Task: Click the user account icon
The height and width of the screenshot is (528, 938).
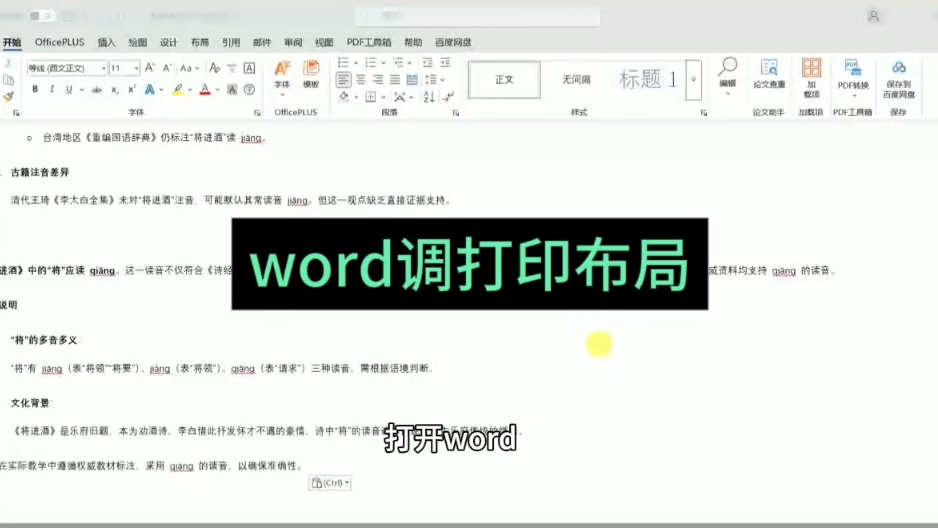Action: 873,16
